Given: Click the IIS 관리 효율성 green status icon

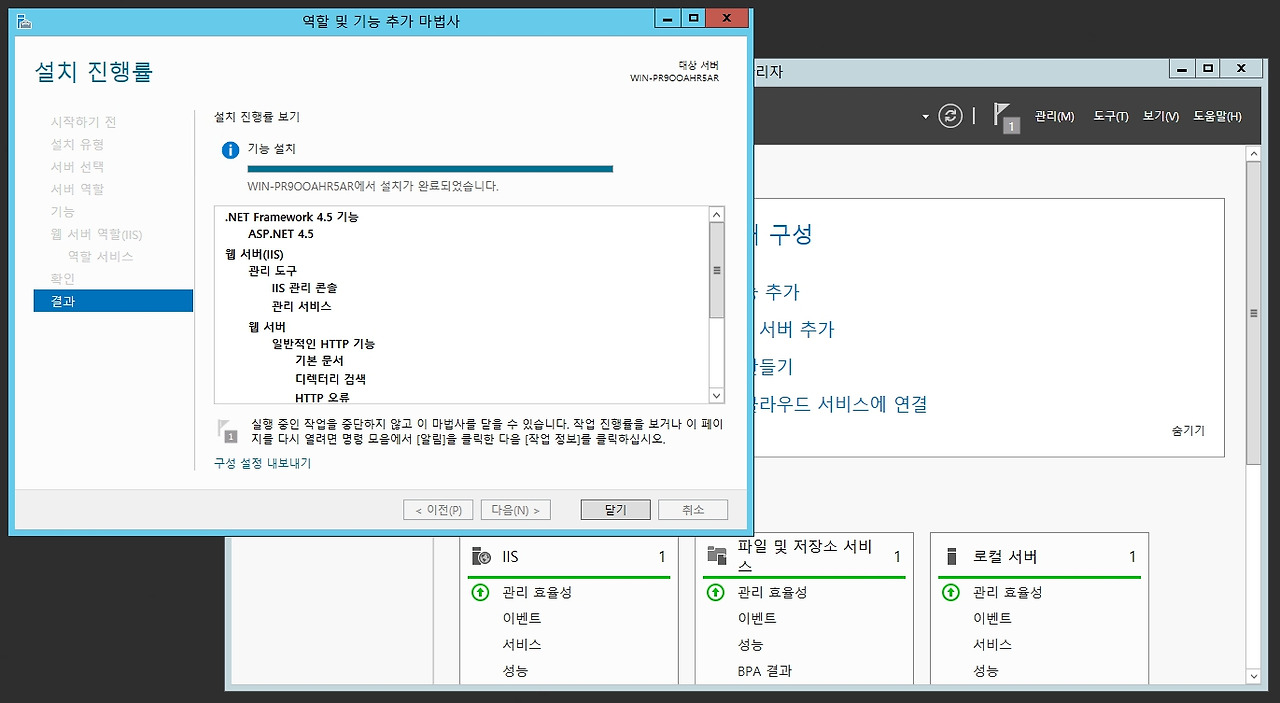Looking at the screenshot, I should point(480,592).
